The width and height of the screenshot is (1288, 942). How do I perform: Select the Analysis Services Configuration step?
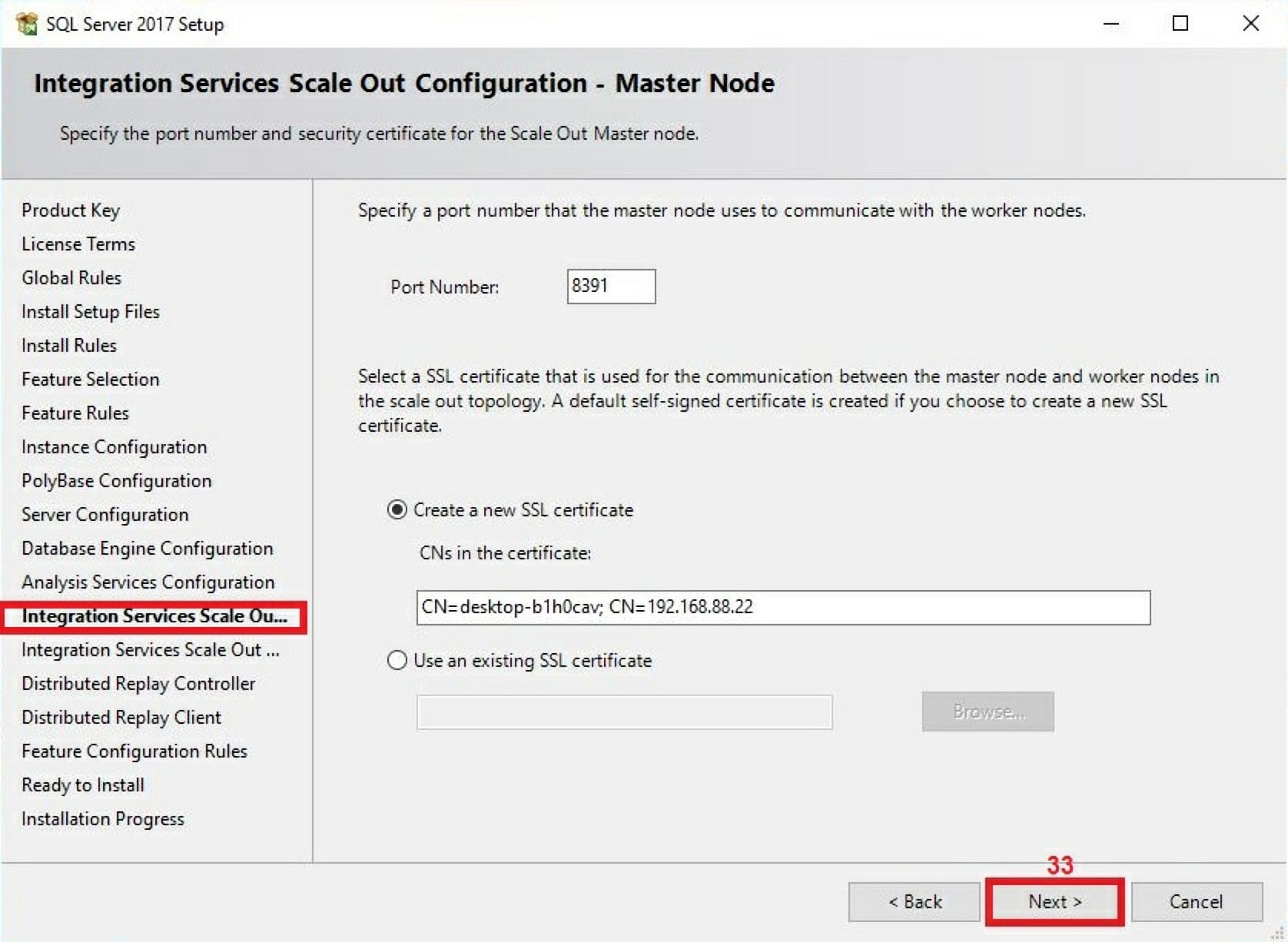click(148, 582)
